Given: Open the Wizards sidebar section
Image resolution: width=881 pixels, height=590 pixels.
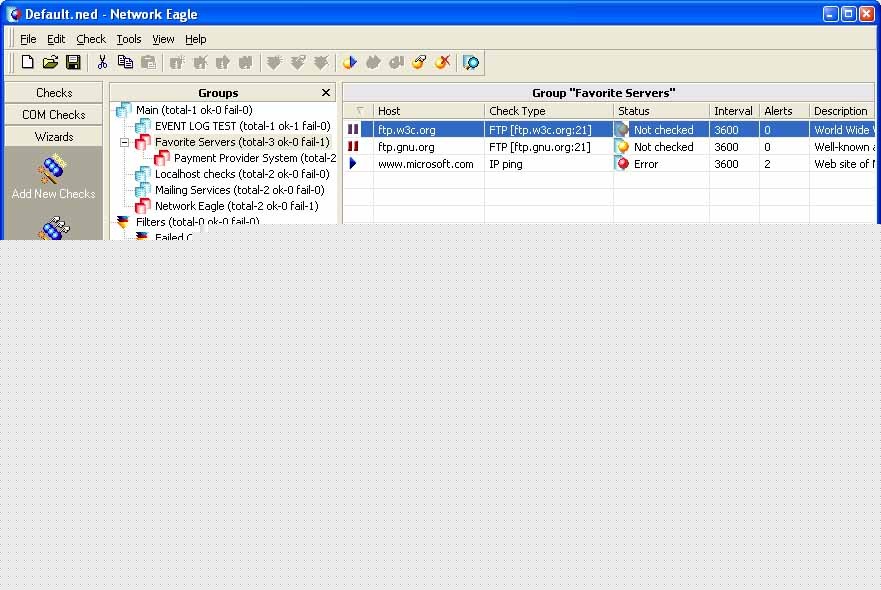Looking at the screenshot, I should tap(54, 137).
